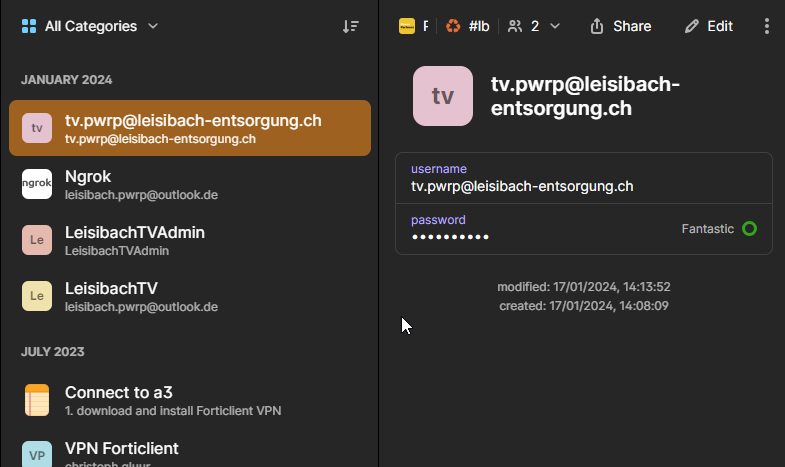Click the orange #lb tag icon

[x=453, y=26]
